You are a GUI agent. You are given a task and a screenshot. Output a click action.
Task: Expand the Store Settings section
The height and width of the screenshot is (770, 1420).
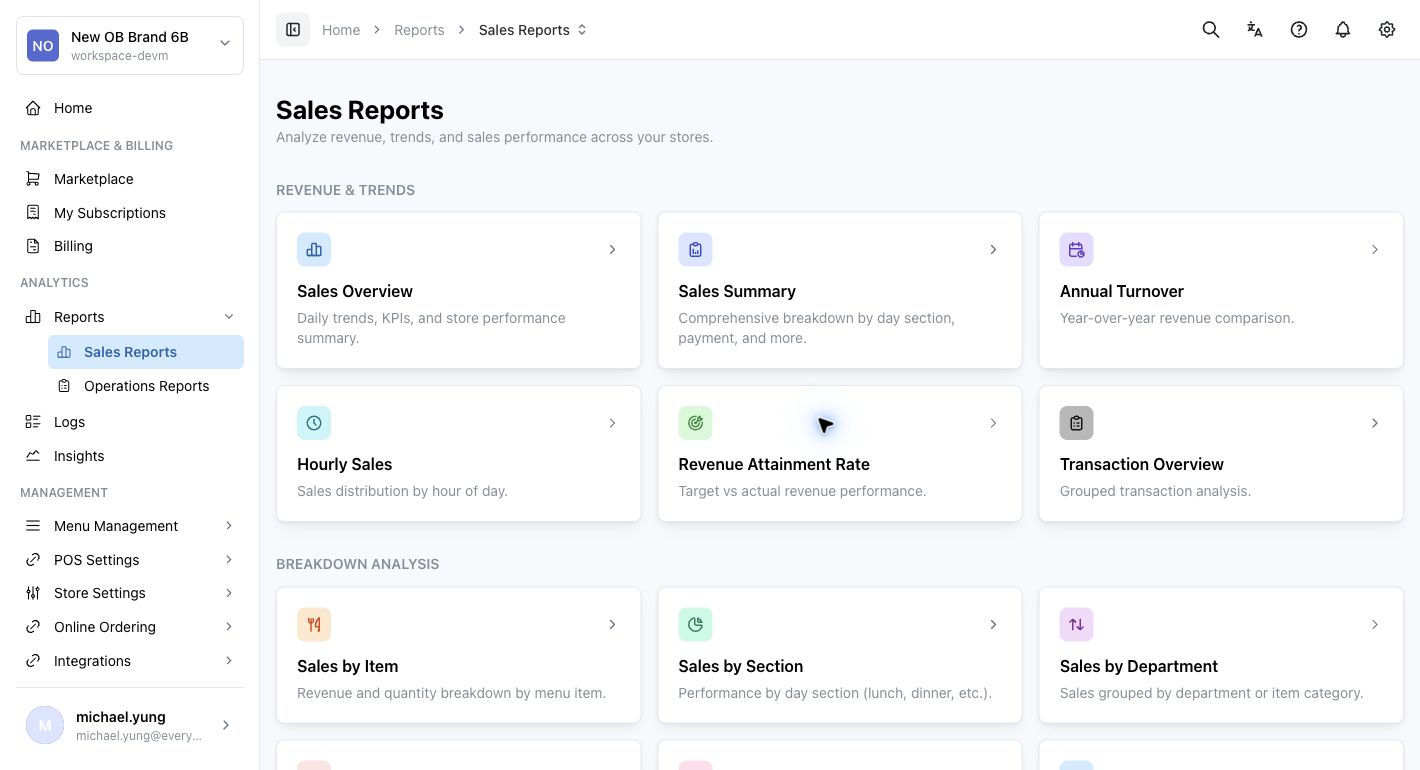coord(229,593)
